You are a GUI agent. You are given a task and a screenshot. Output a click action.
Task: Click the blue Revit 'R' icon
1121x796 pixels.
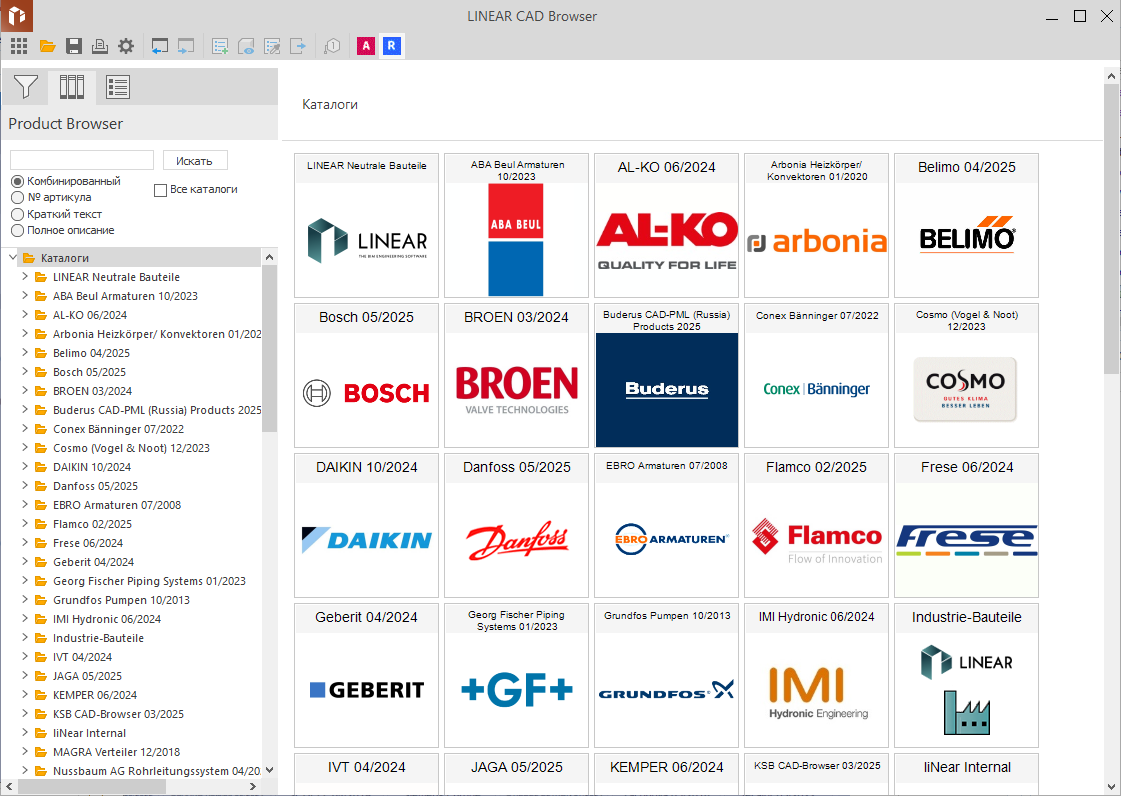(391, 46)
